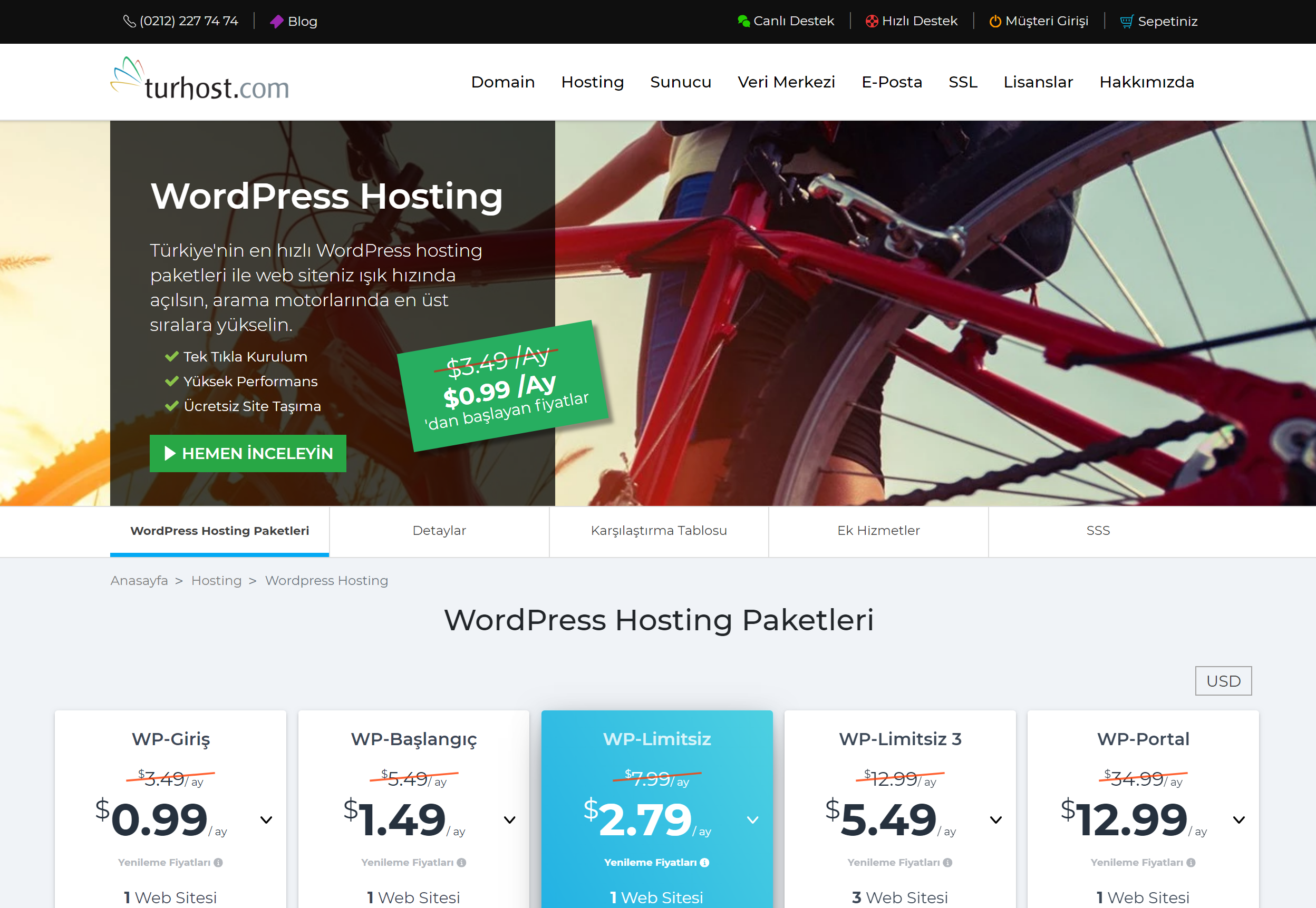Click the Detaylar tab menu item
Screen dimensions: 1316x908
click(x=439, y=531)
